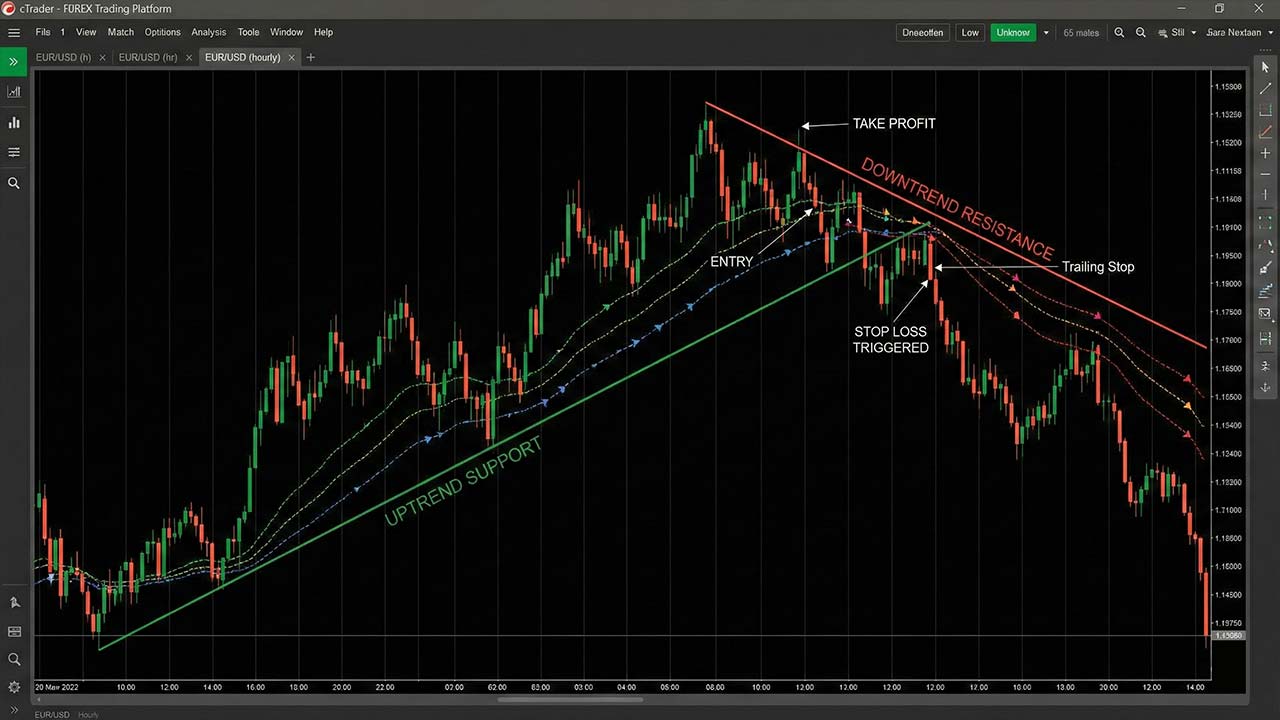Open the watchlist panel icon
Image resolution: width=1280 pixels, height=720 pixels.
point(14,152)
